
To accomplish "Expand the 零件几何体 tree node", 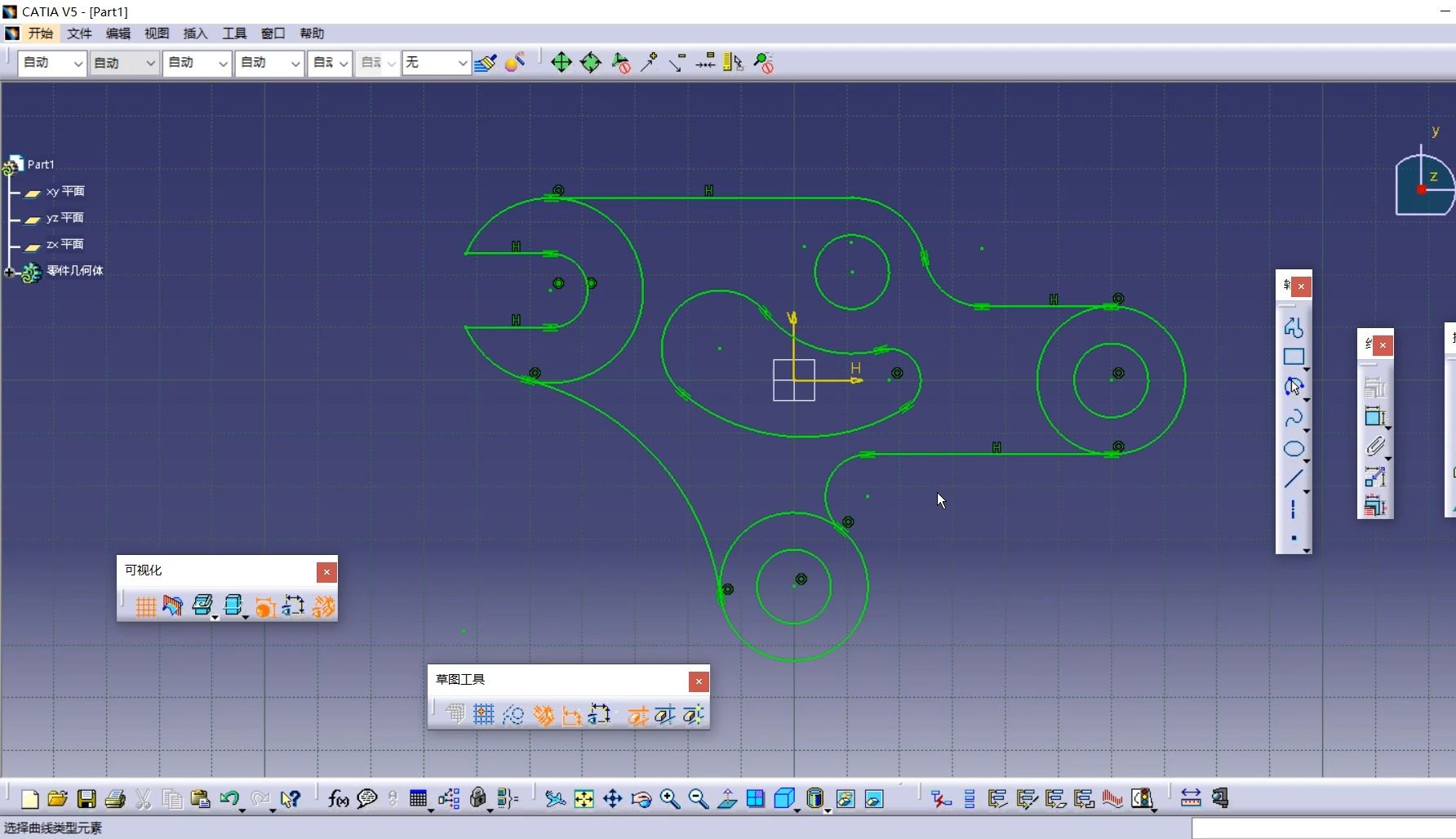I will pyautogui.click(x=10, y=273).
